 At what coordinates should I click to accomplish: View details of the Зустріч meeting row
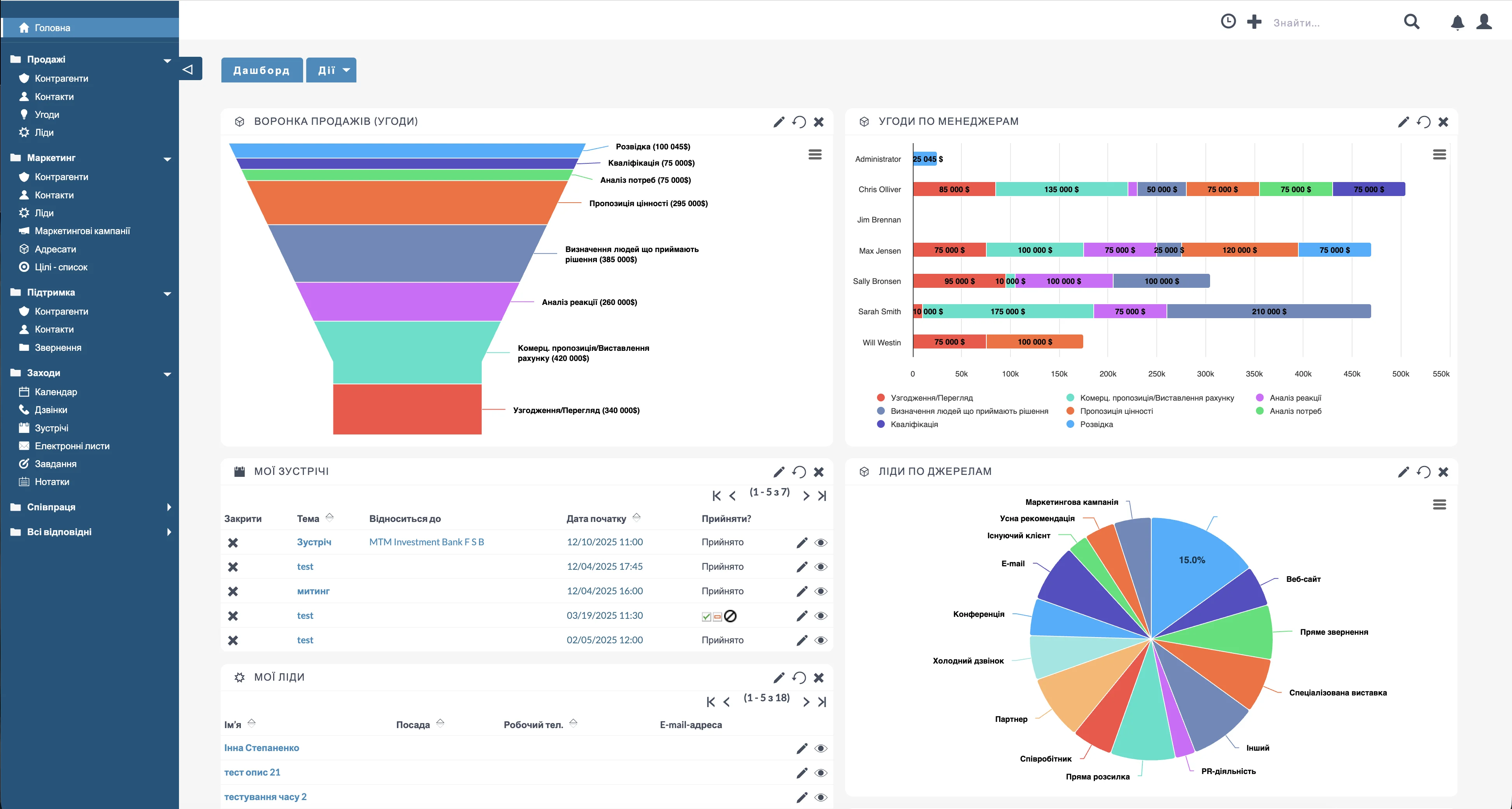(821, 543)
